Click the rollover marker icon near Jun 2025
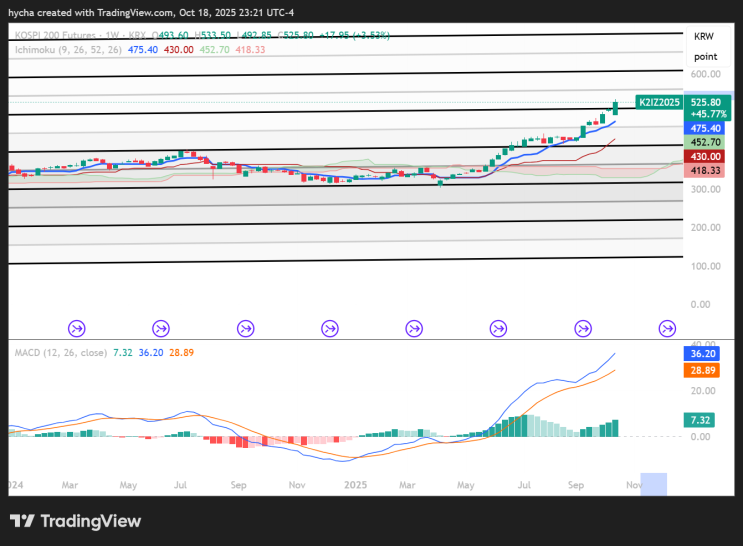This screenshot has width=743, height=546. point(498,328)
